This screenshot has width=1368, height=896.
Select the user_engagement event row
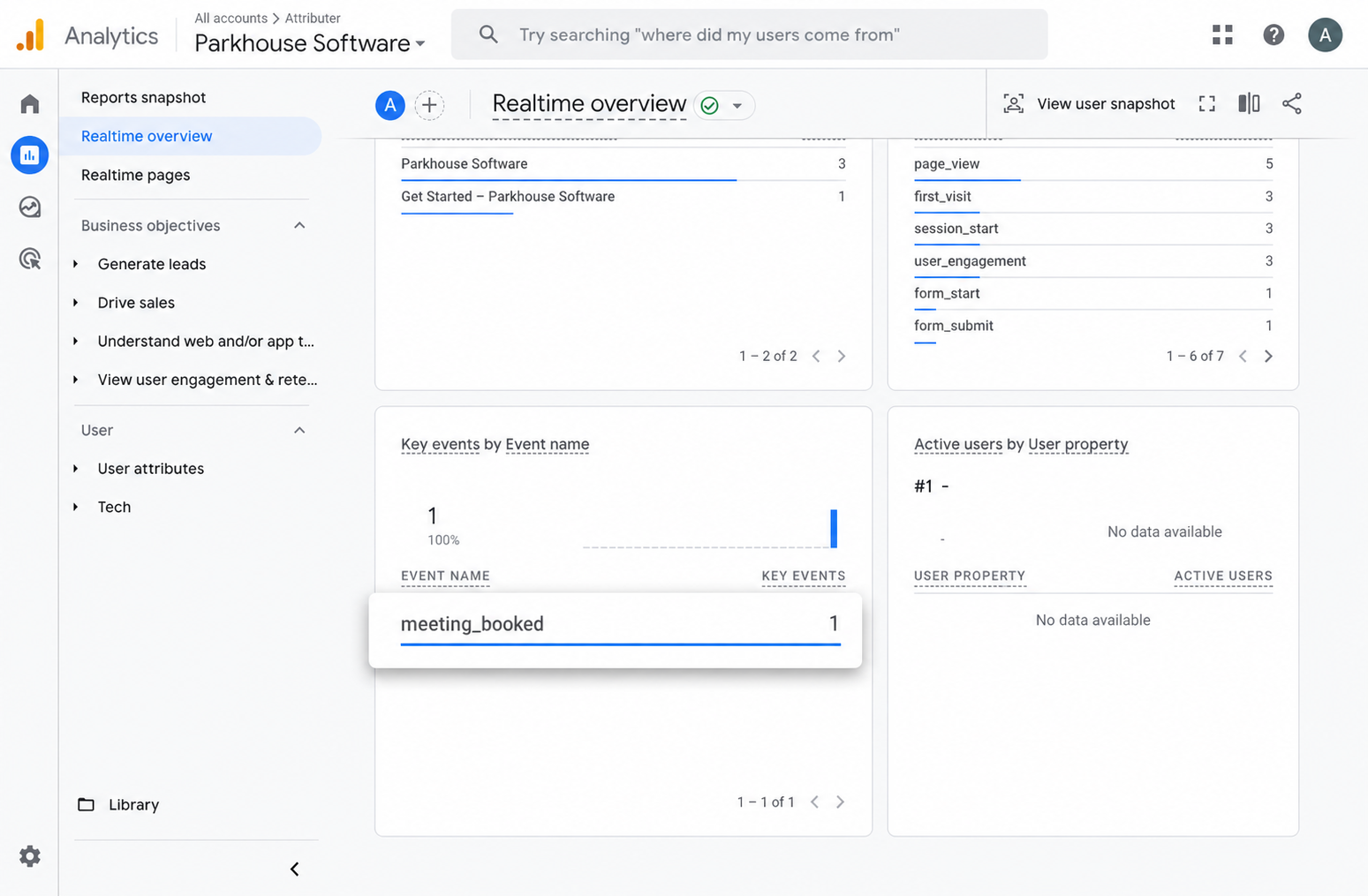(x=1093, y=261)
